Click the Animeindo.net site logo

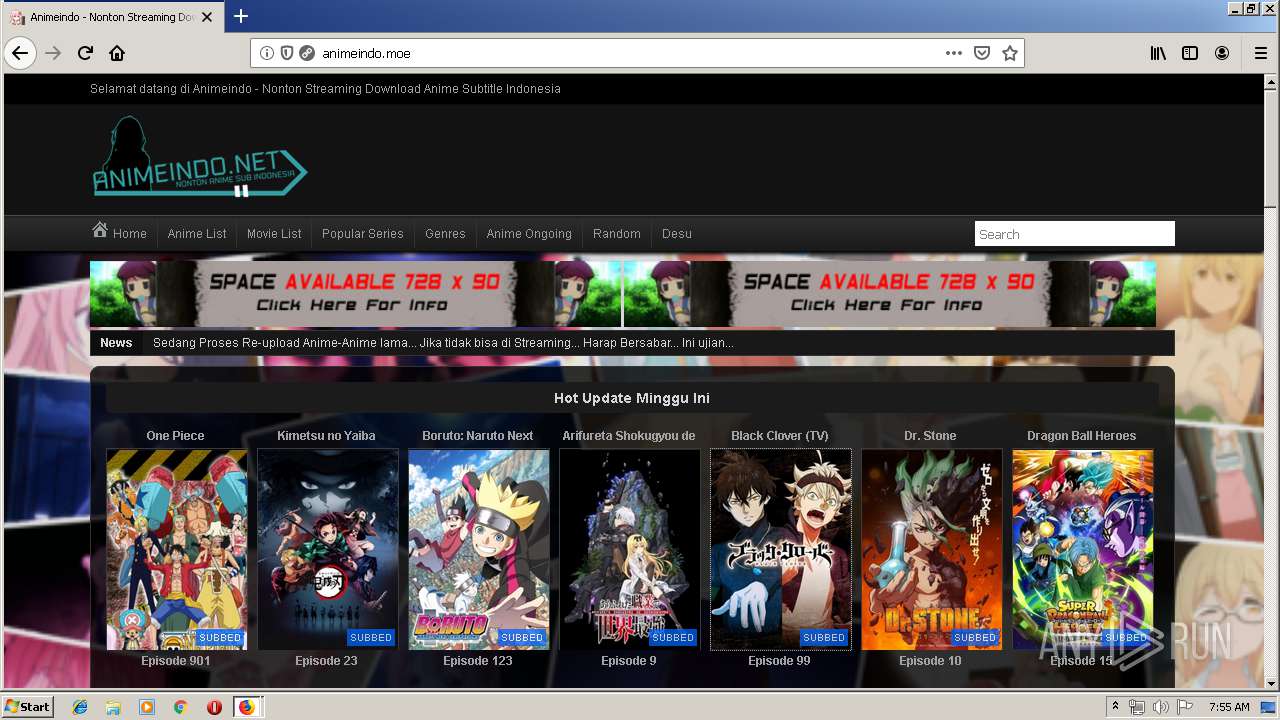[x=200, y=157]
